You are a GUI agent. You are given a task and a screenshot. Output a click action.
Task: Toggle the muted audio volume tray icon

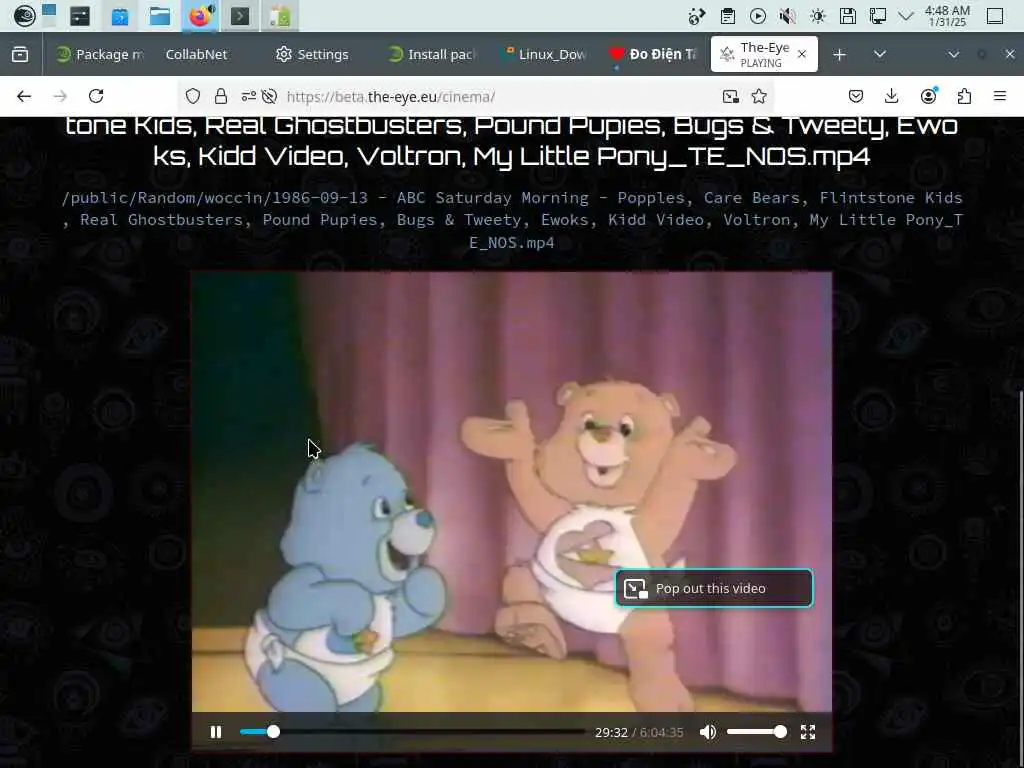[x=788, y=16]
